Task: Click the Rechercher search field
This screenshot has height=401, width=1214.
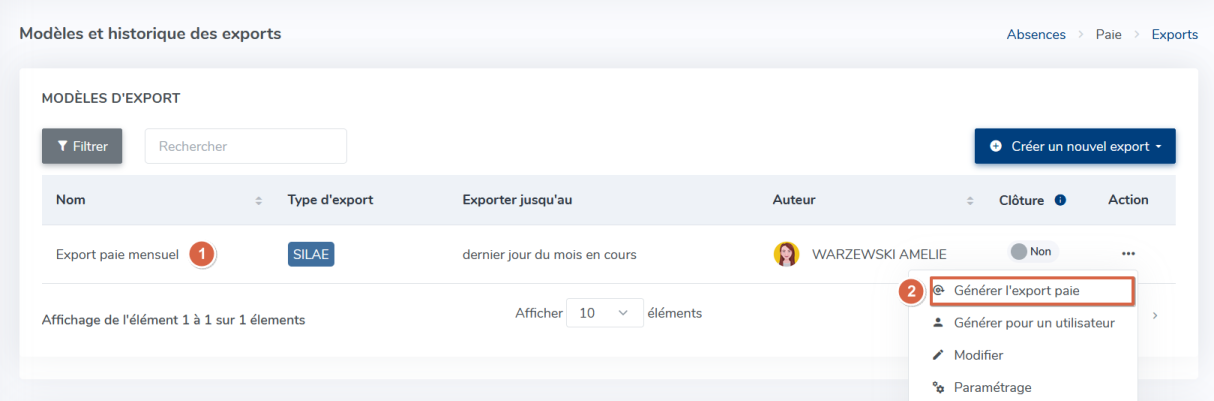Action: (246, 146)
